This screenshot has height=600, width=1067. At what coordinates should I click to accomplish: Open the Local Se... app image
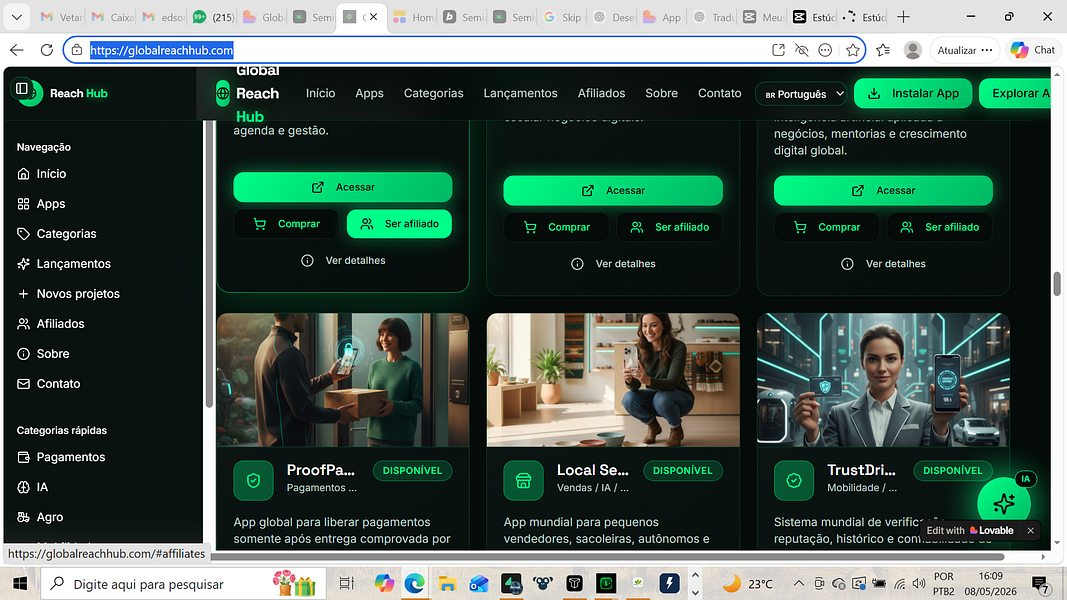tap(613, 380)
